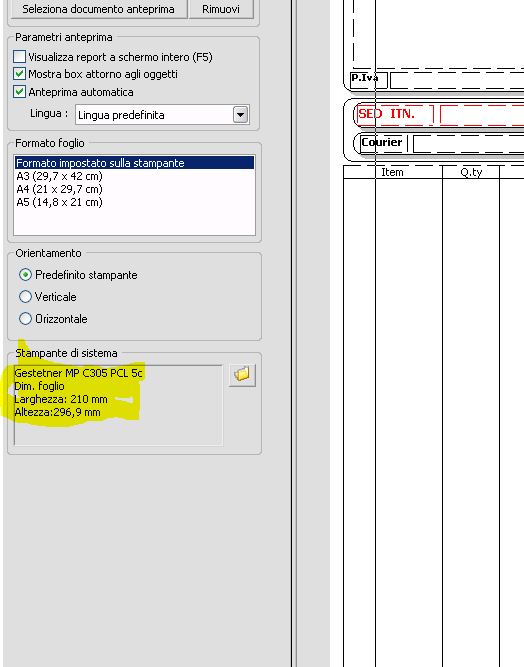Open the Lingua dropdown arrow

[240, 115]
